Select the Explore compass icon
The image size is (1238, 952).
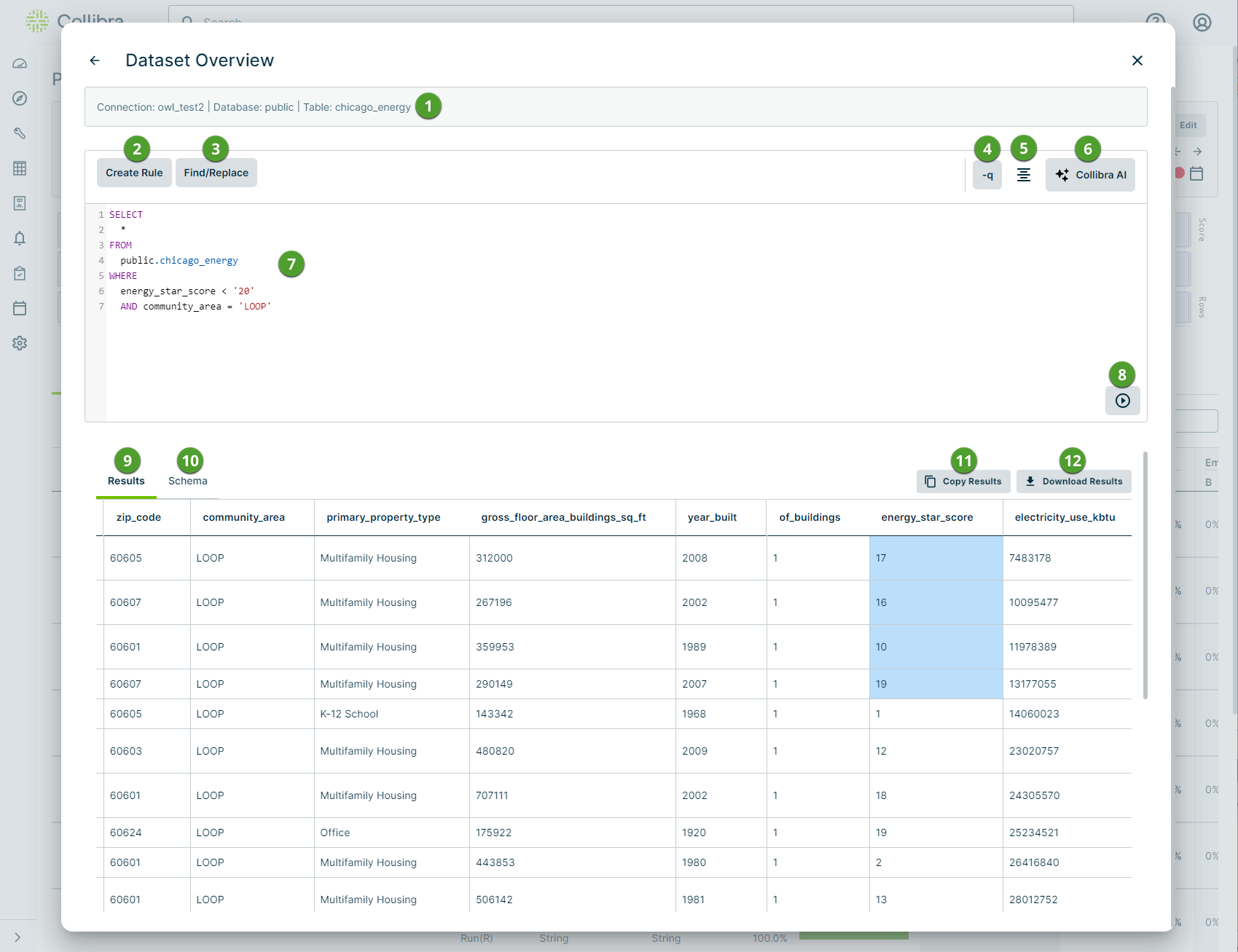click(x=19, y=99)
